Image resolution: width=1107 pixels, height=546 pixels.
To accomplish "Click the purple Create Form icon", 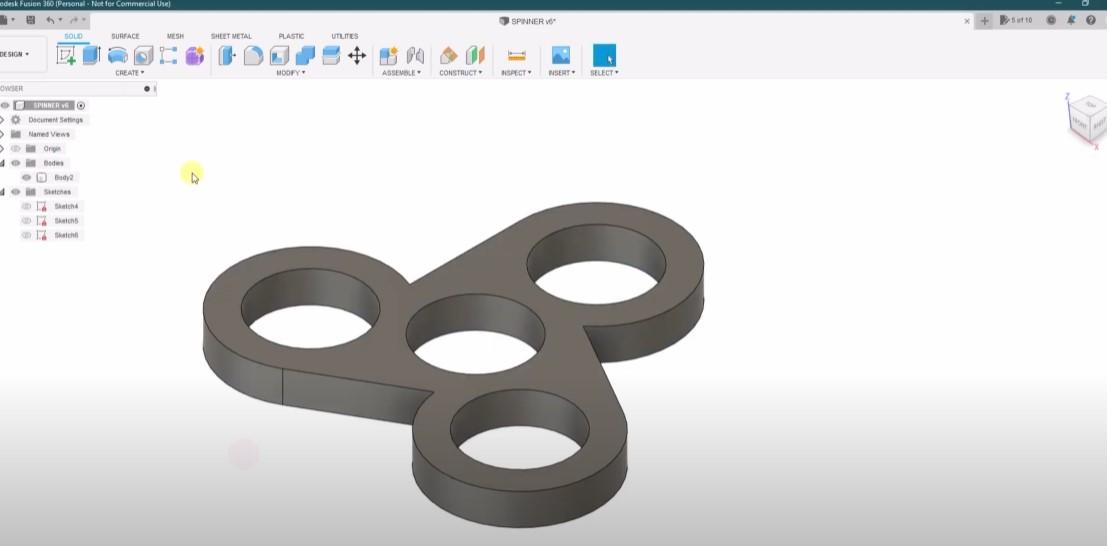I will 194,55.
